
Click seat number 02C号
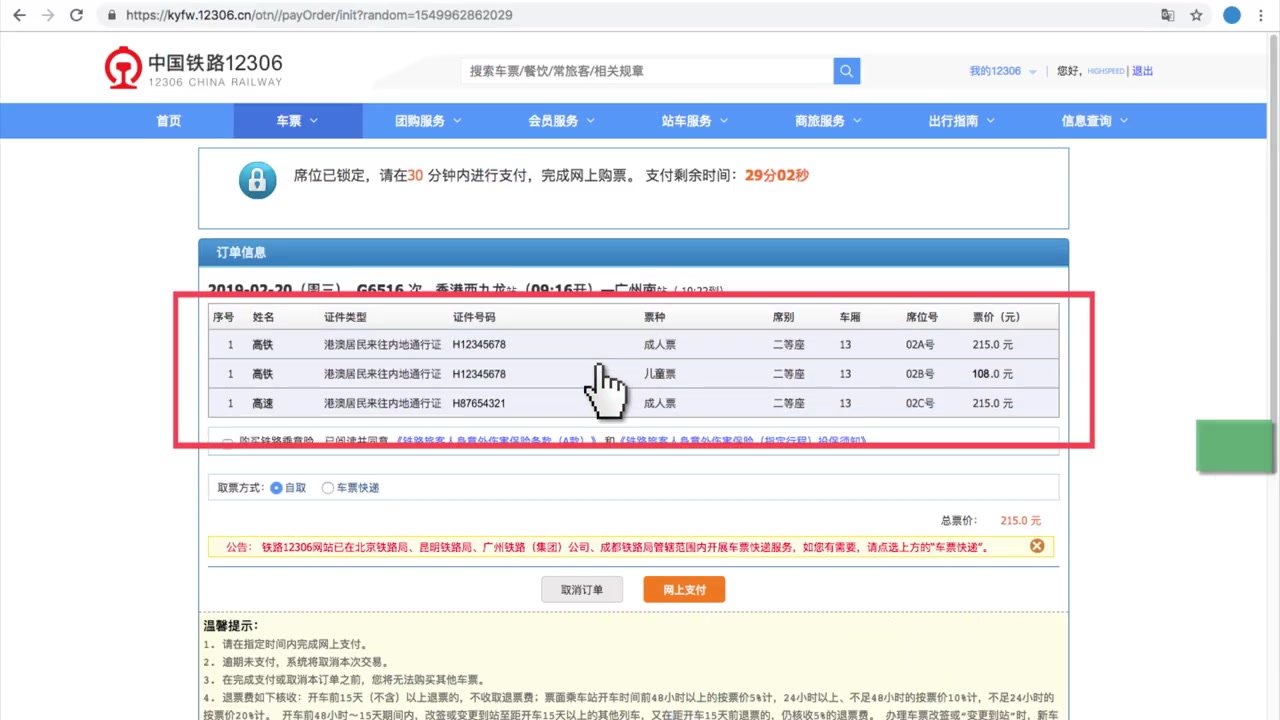pyautogui.click(x=920, y=403)
